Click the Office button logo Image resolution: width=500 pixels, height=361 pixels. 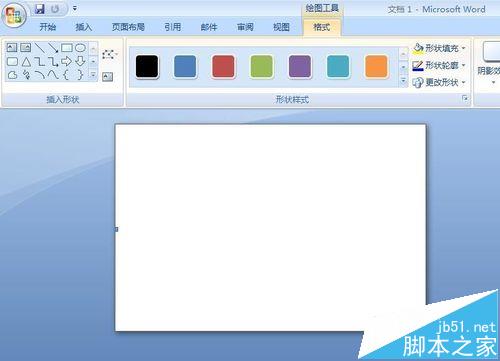14,15
